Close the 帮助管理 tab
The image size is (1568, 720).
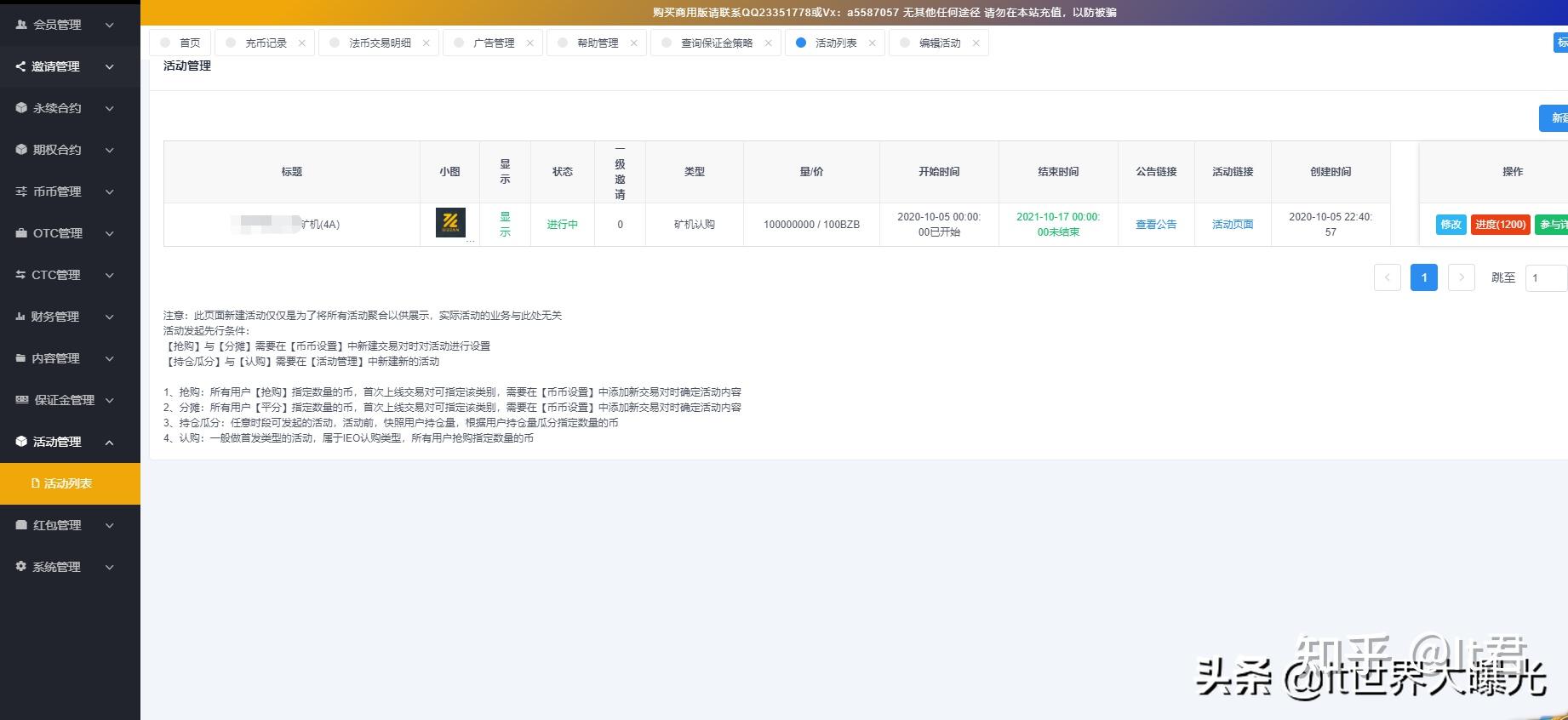click(x=633, y=43)
